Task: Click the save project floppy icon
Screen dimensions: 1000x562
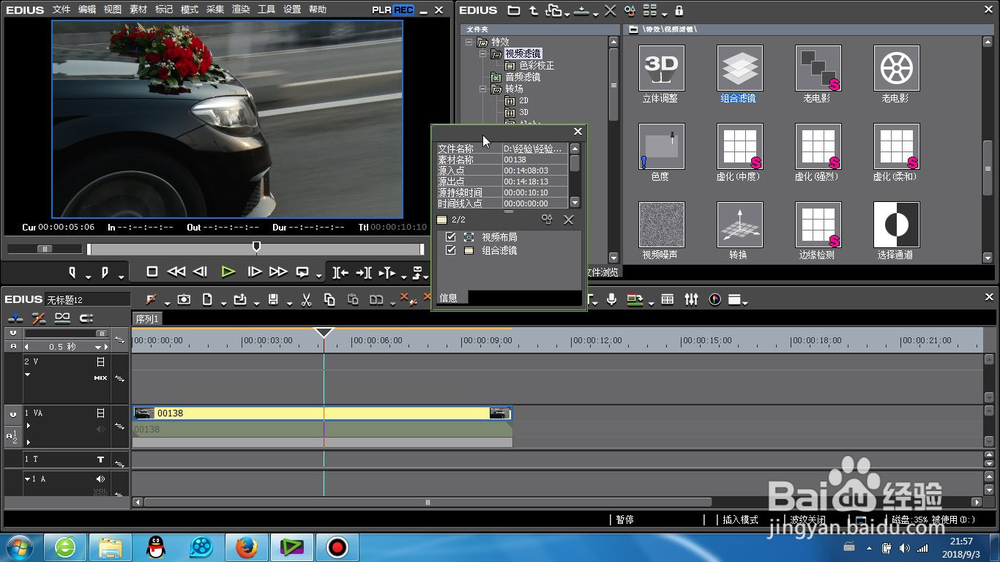Action: [x=273, y=299]
